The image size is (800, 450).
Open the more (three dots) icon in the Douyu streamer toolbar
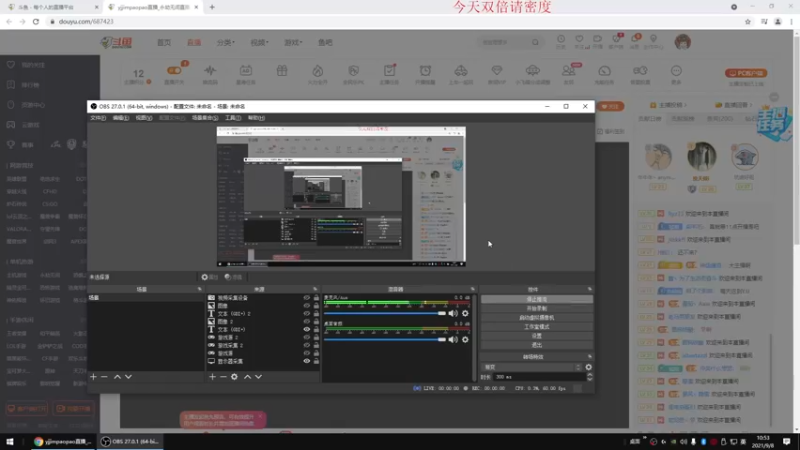(x=676, y=71)
